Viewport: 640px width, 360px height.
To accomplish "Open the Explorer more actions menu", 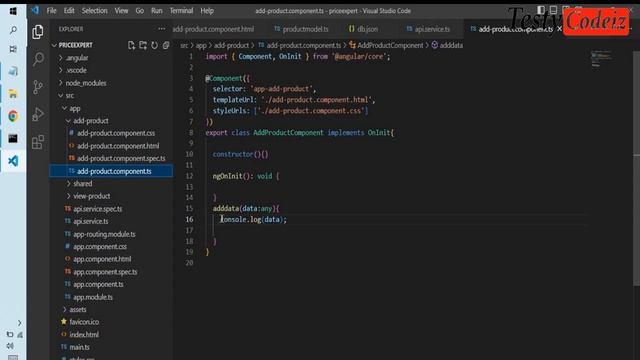I will click(x=162, y=29).
